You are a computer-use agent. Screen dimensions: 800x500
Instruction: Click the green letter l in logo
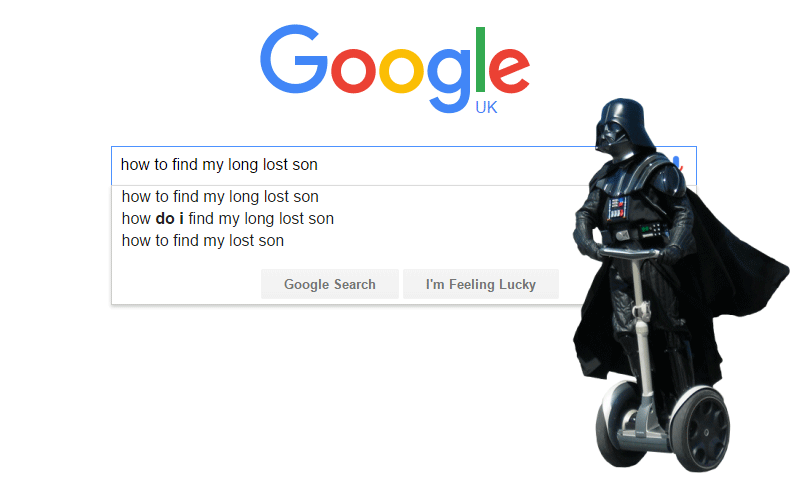click(480, 60)
